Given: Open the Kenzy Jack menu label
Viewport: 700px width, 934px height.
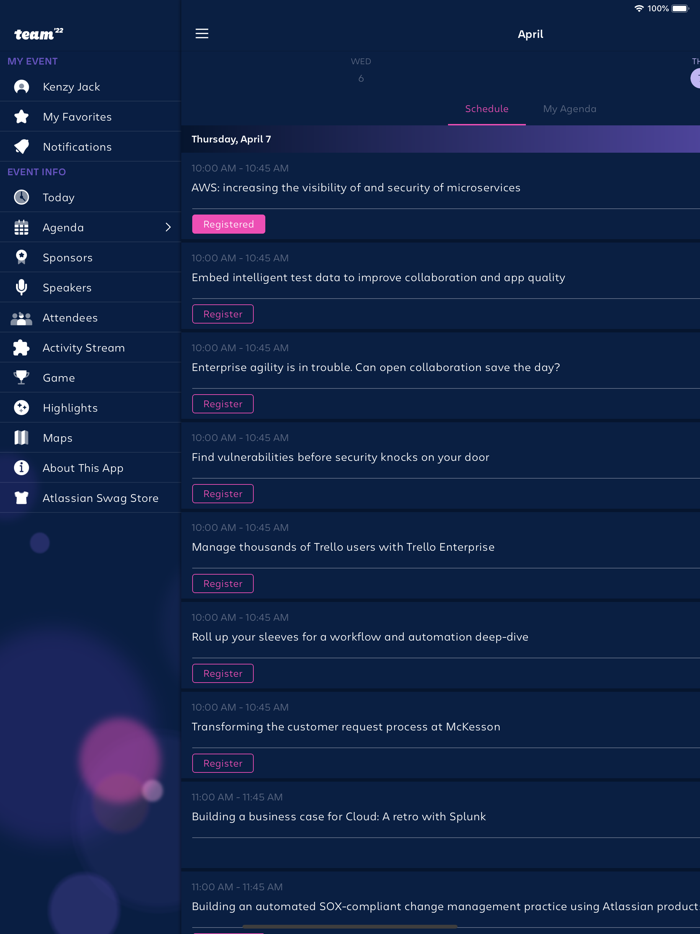Looking at the screenshot, I should tap(71, 87).
